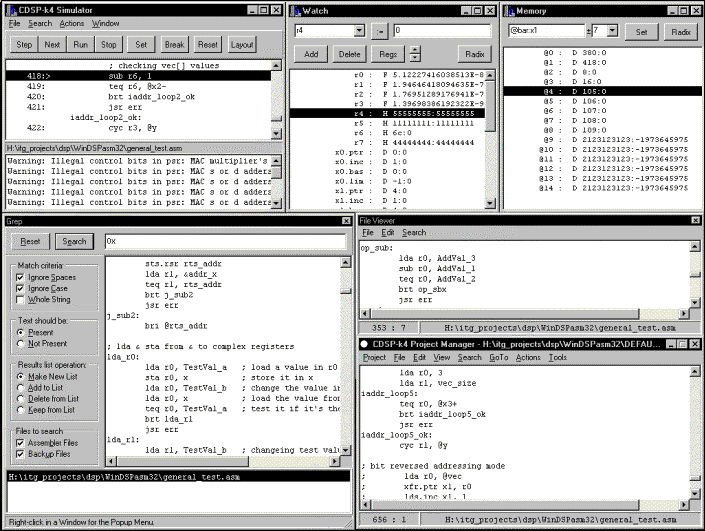Select memory row @4 D 105:0
Viewport: 705px width, 531px height.
(x=602, y=91)
